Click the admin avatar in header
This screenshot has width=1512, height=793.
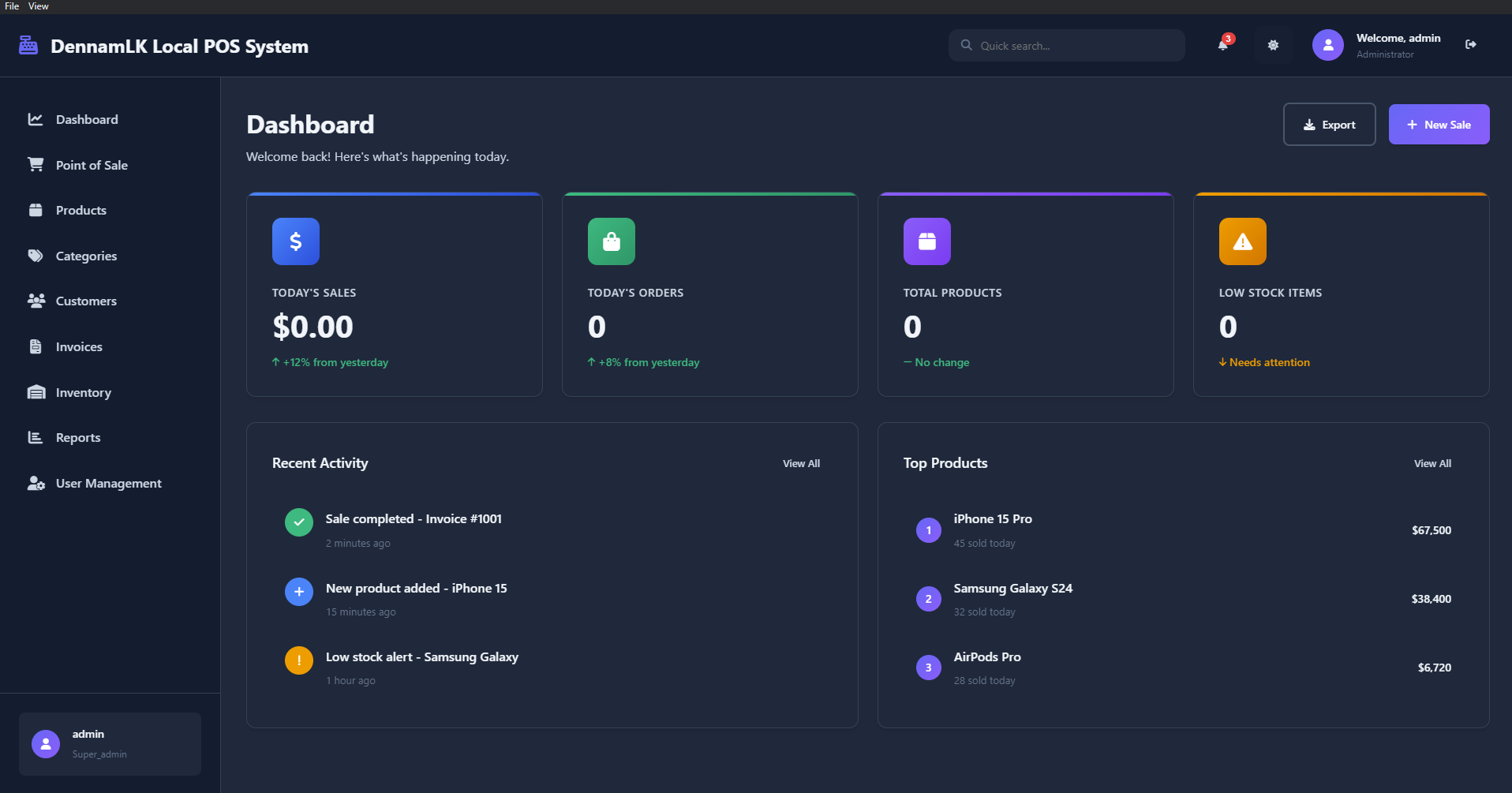[1327, 45]
